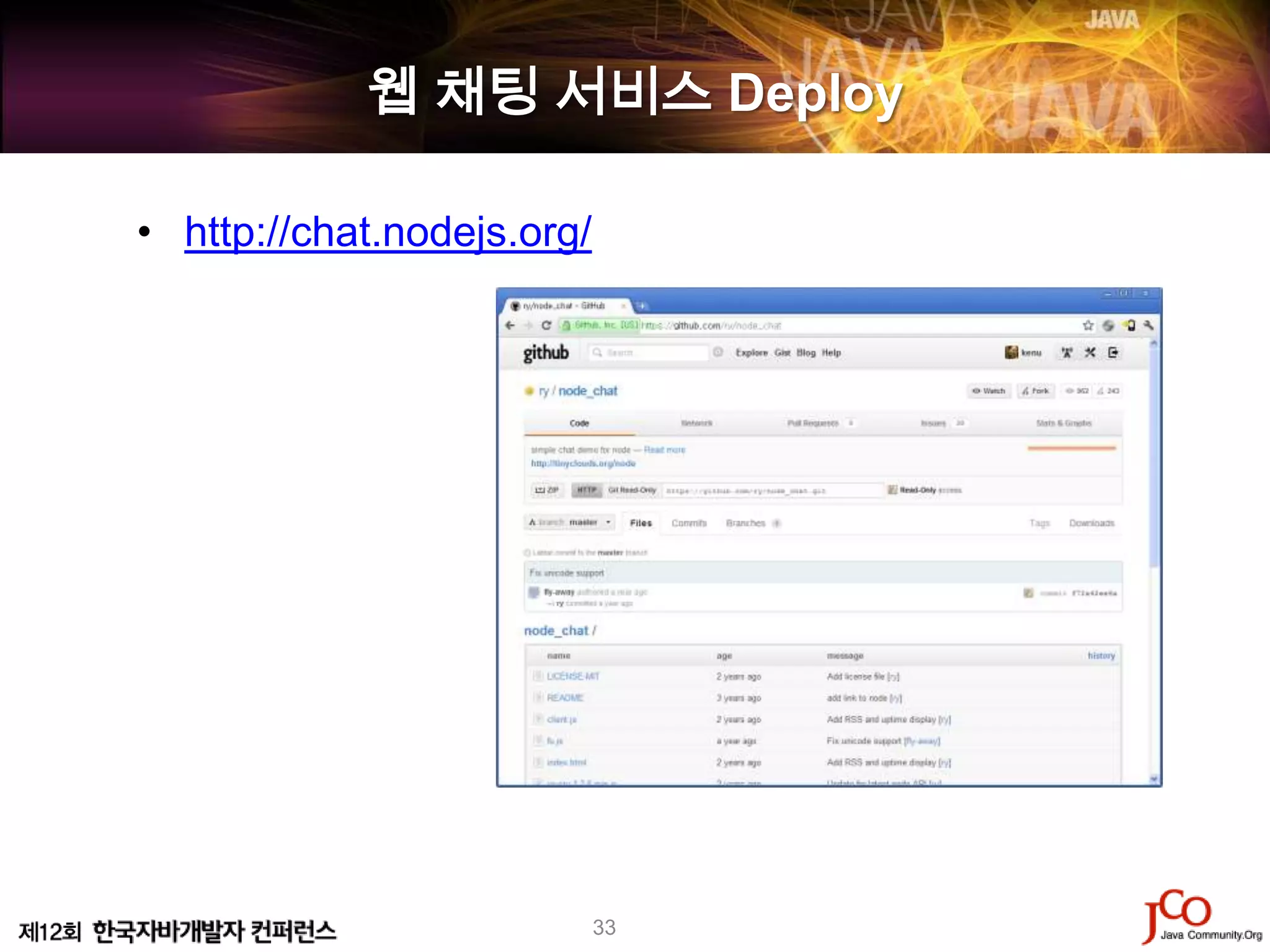The image size is (1270, 952).
Task: Bookmark the page with star icon
Action: [1088, 325]
